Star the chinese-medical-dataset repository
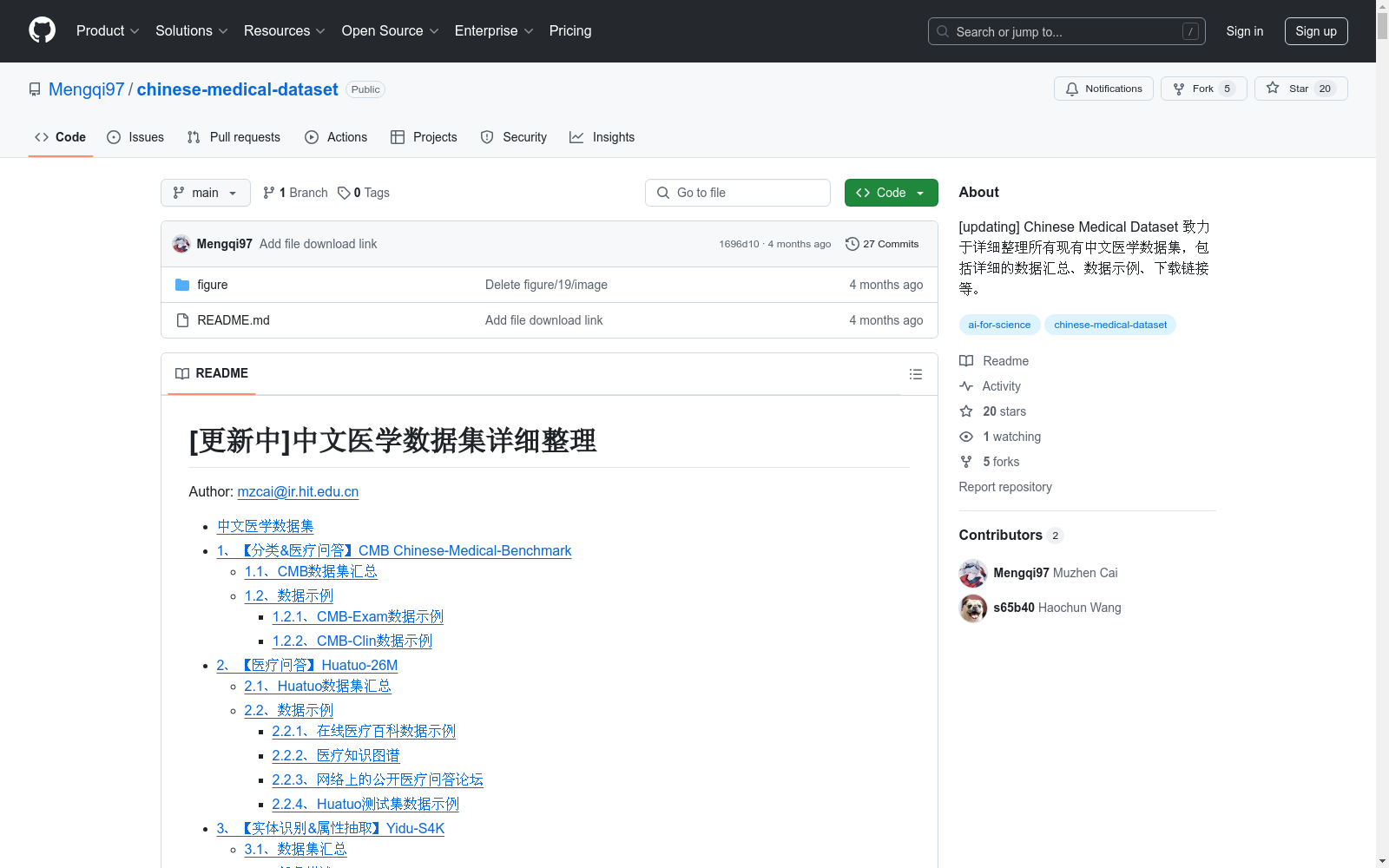Screen dimensions: 1389x868 coord(1300,89)
